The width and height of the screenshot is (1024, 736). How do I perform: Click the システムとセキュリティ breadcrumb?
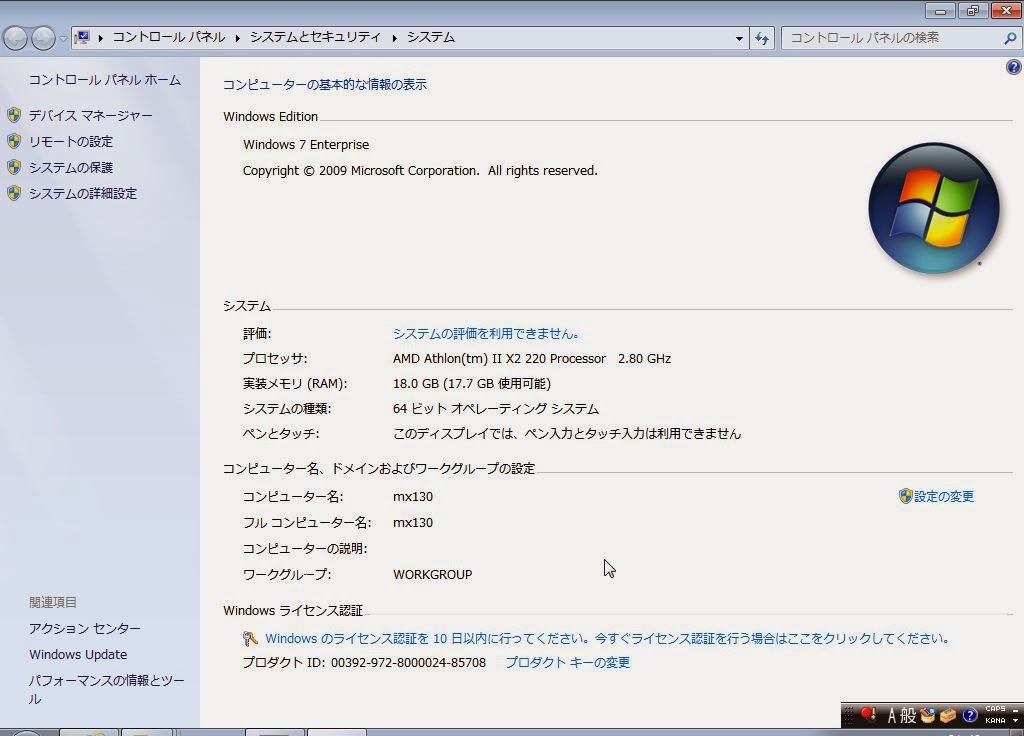315,37
